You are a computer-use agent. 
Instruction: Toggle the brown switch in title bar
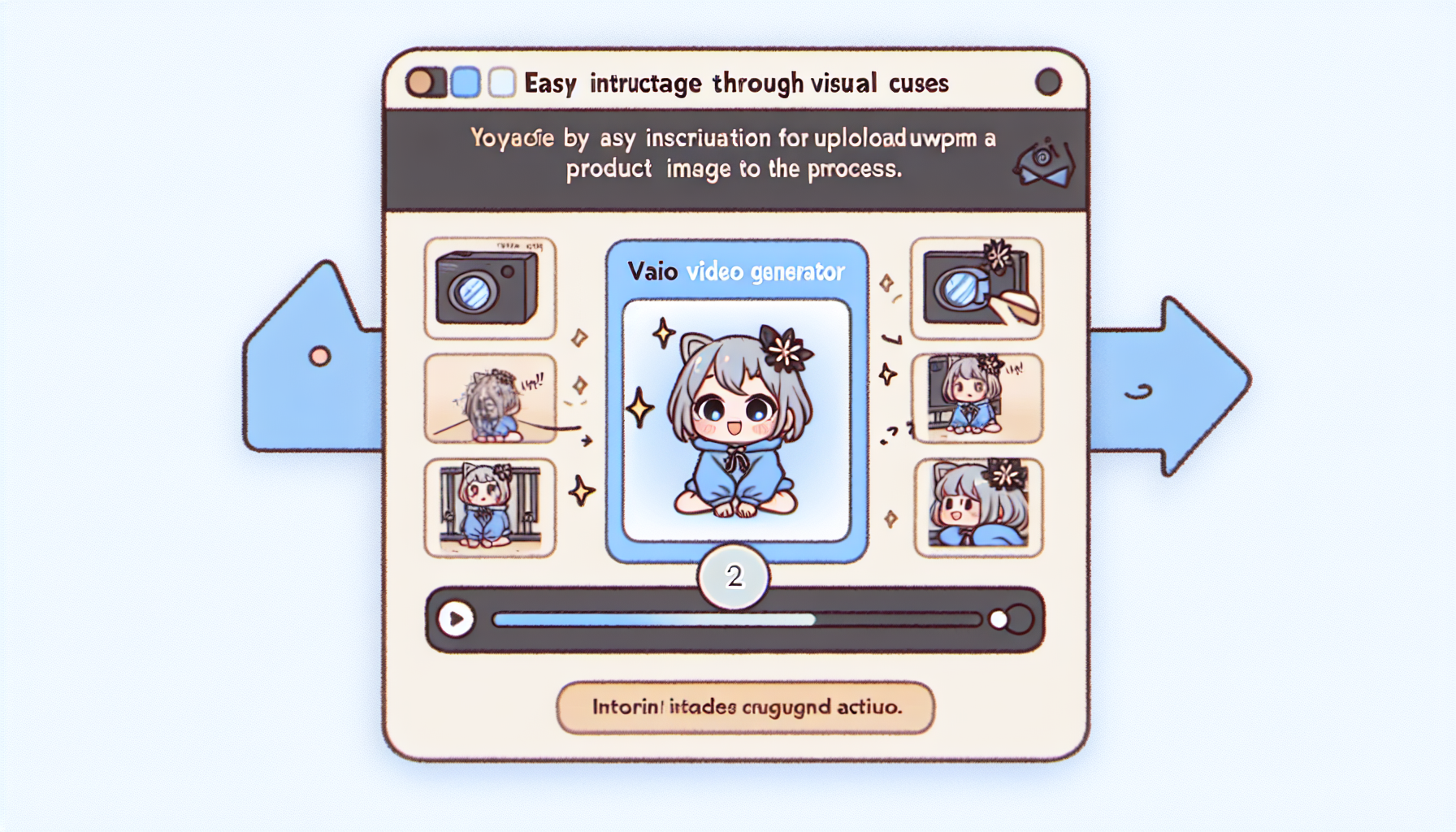(x=426, y=82)
